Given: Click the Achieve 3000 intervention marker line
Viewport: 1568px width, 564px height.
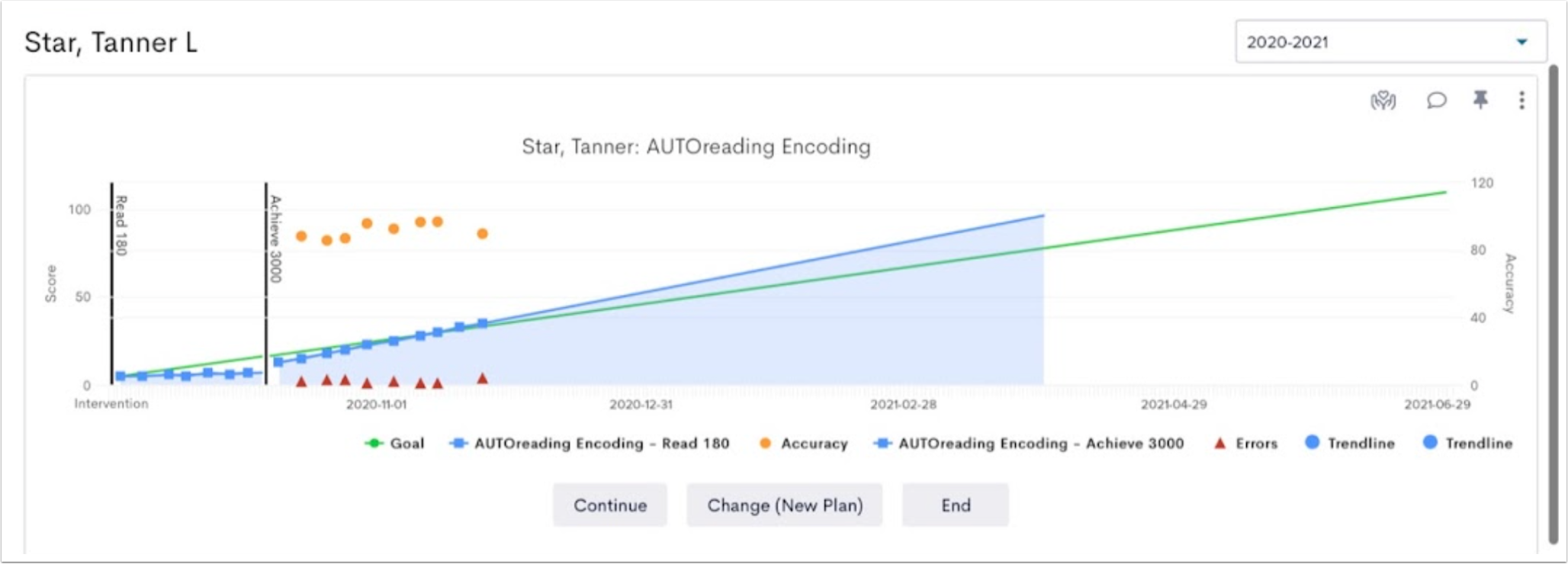Looking at the screenshot, I should tap(266, 282).
